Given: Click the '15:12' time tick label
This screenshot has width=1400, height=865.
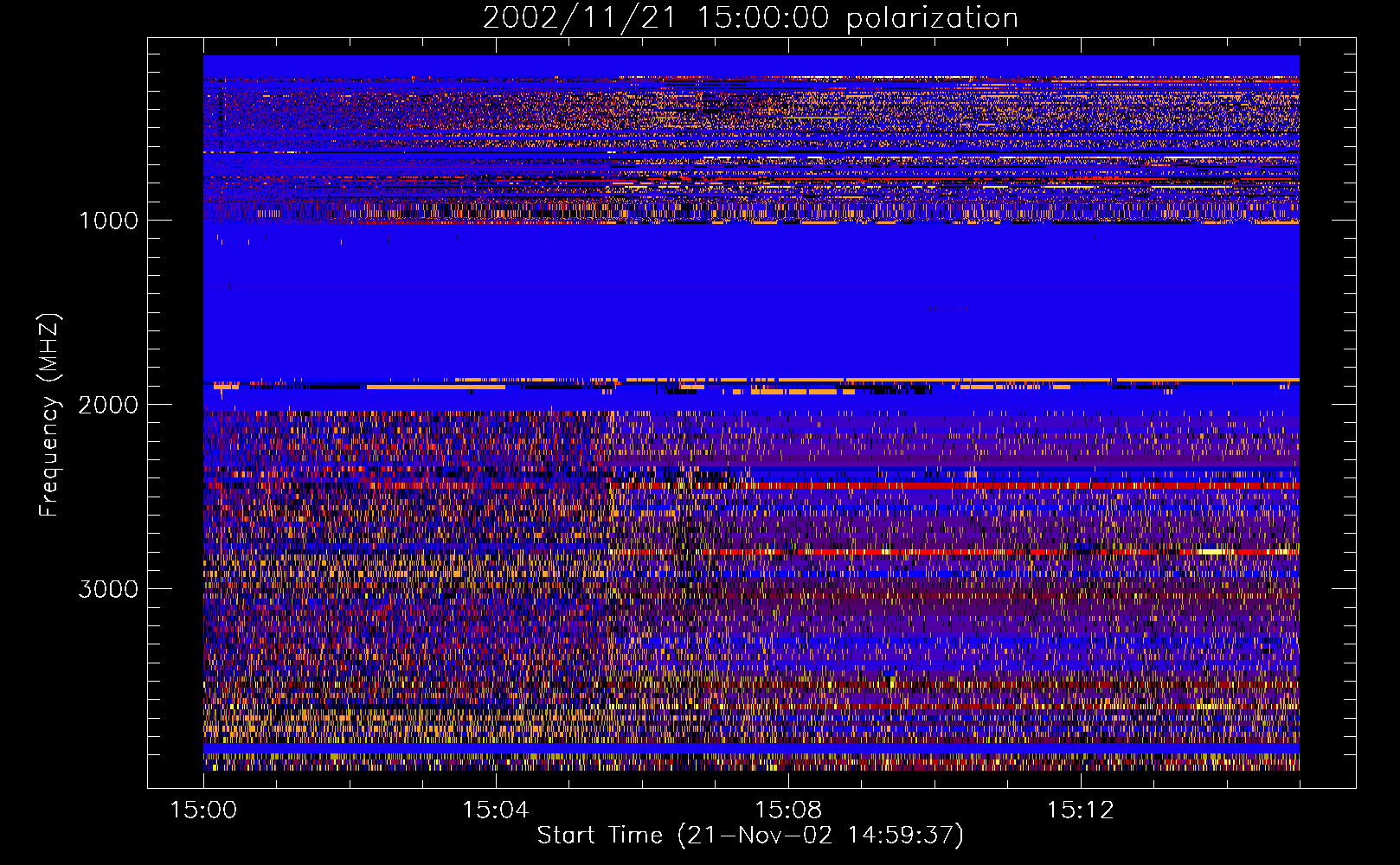Looking at the screenshot, I should point(1080,811).
